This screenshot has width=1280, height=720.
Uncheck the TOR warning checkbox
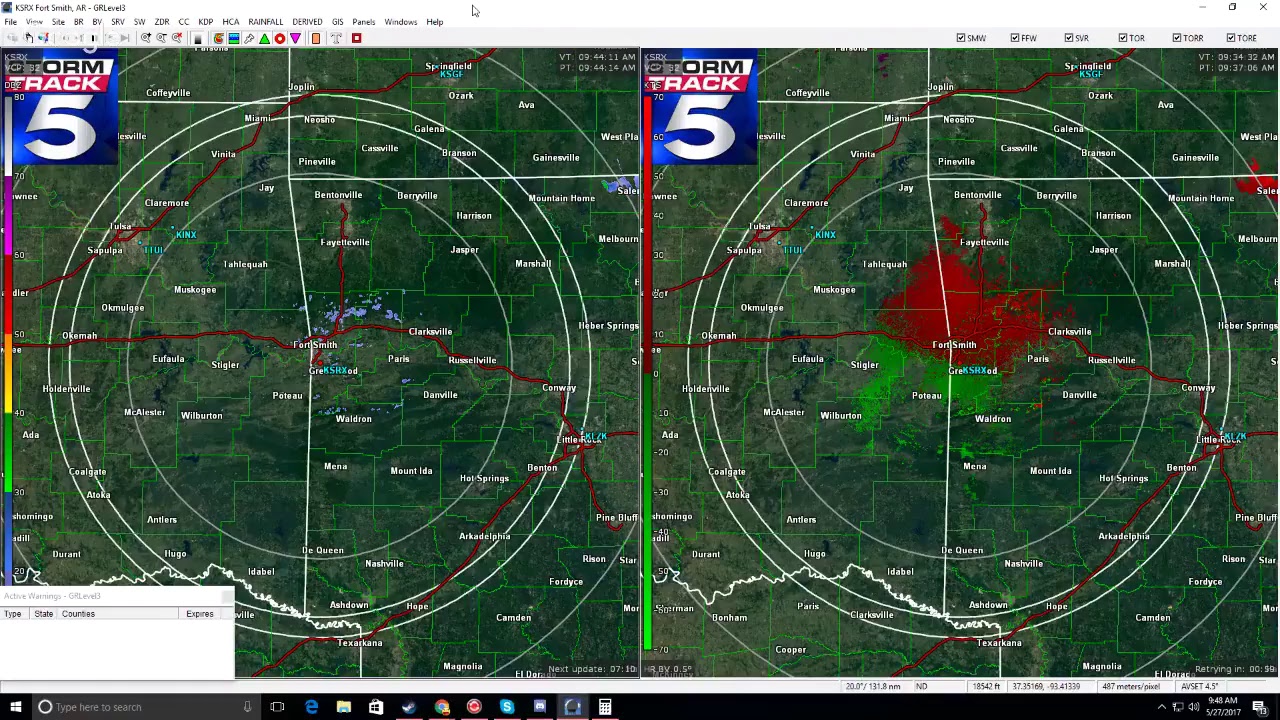click(x=1123, y=38)
